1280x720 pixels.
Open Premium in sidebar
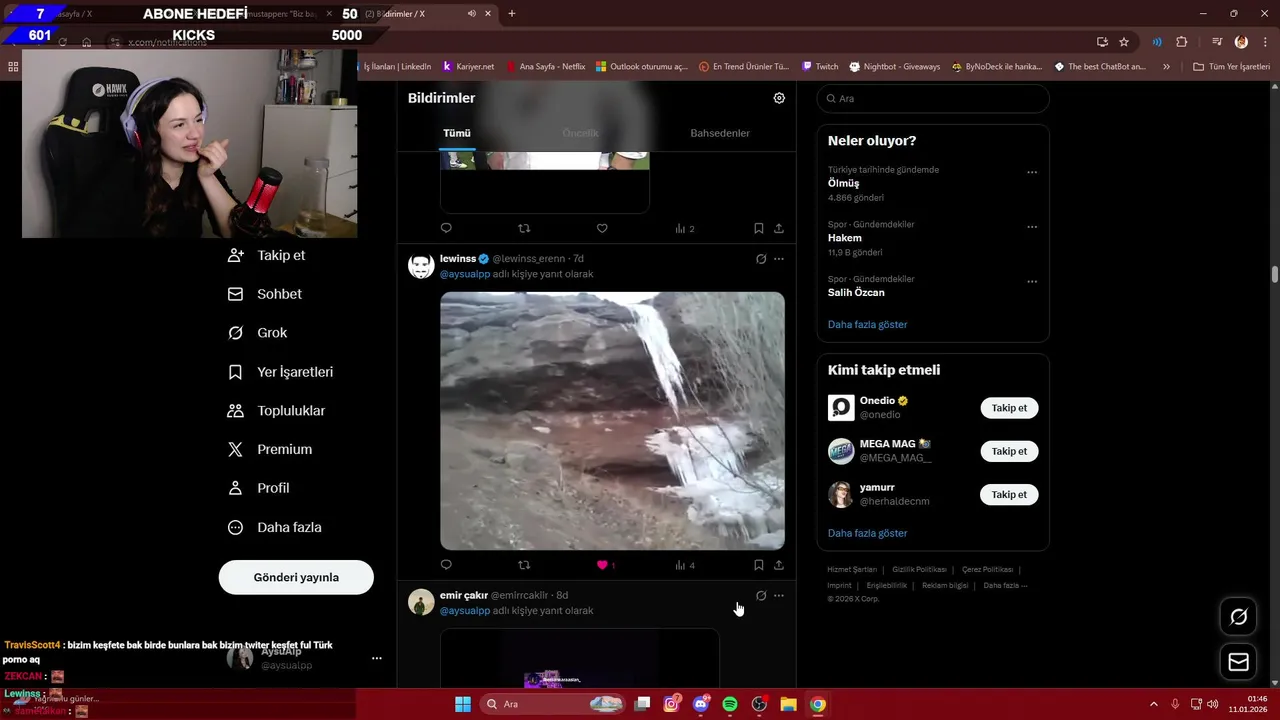pyautogui.click(x=270, y=450)
